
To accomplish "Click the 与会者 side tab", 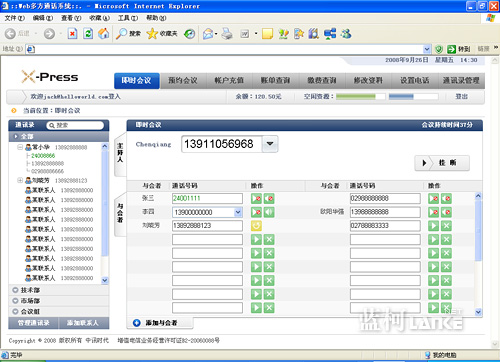I will coord(120,213).
